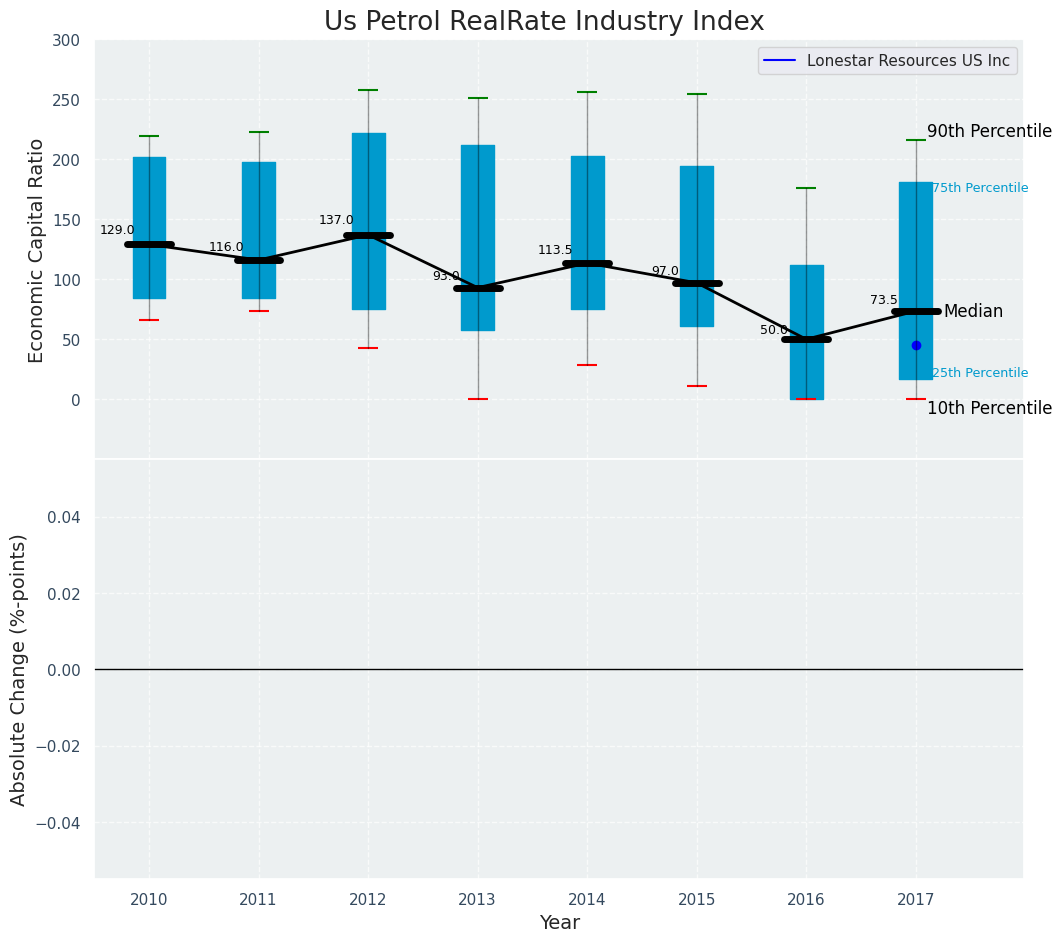Select the 2013 tick on the Year axis
1062x942 pixels.
[x=477, y=900]
